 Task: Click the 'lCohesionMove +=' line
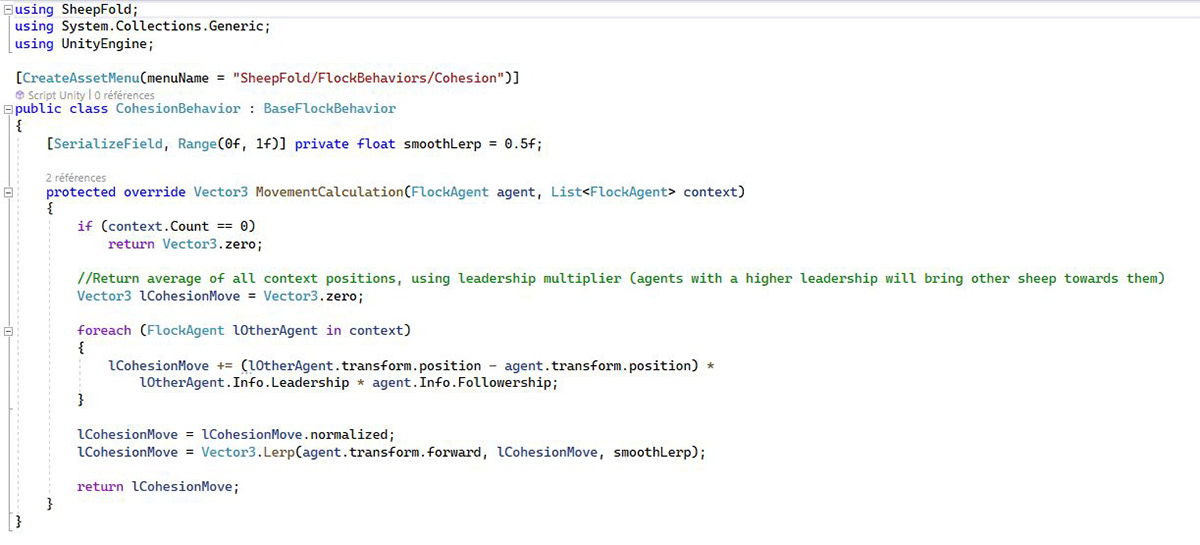click(411, 365)
